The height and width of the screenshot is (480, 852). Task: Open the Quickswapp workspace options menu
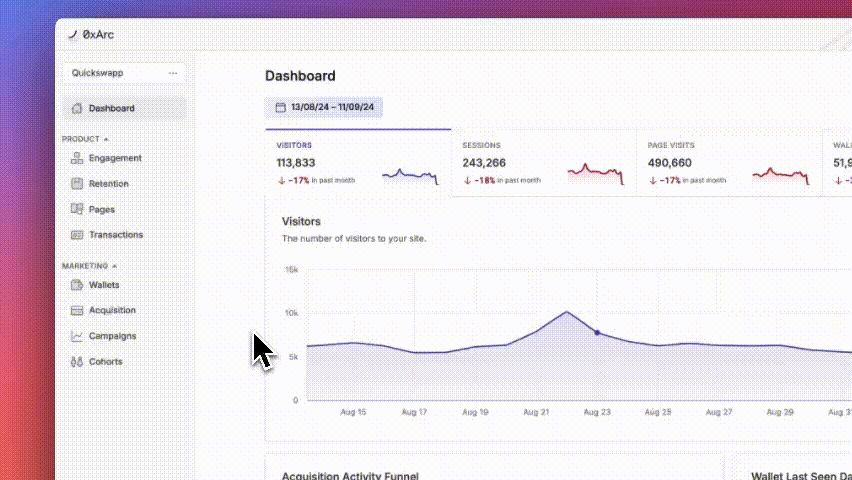(173, 73)
